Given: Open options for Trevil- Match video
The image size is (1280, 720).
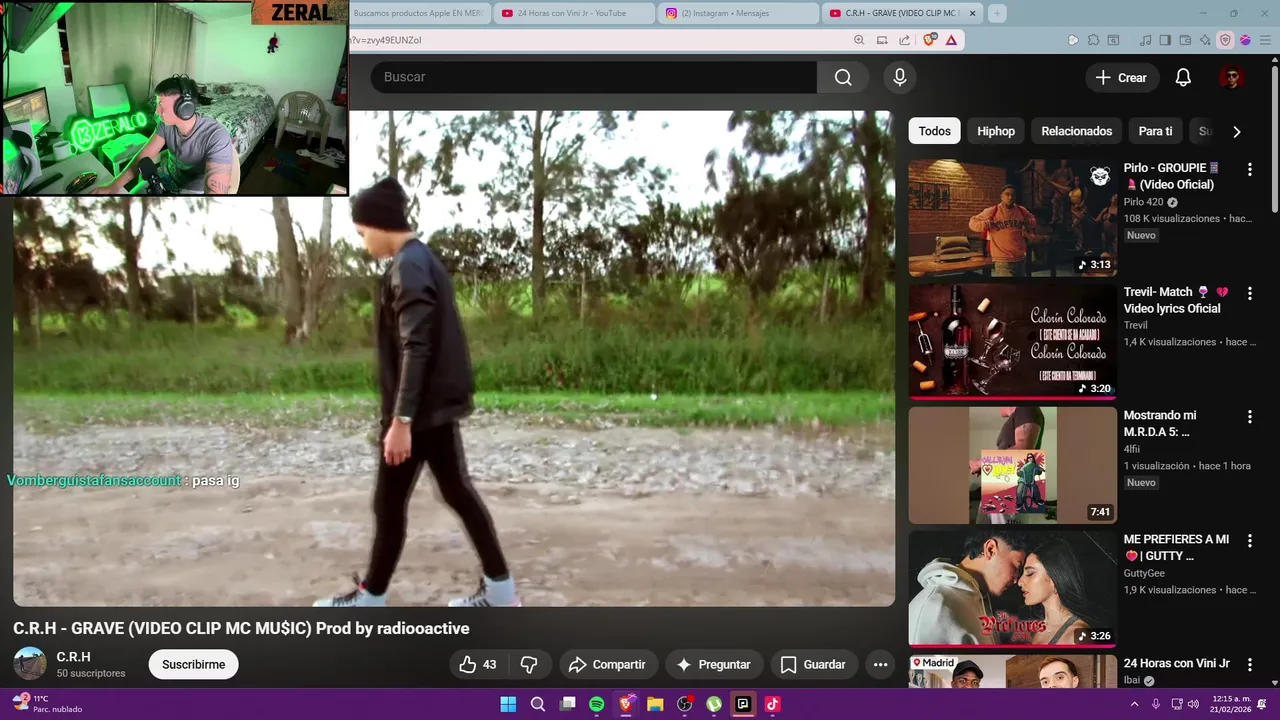Looking at the screenshot, I should coord(1249,293).
